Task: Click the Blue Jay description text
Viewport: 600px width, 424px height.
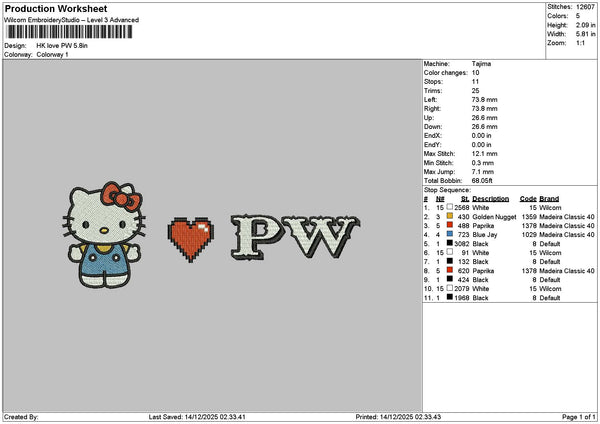Action: pos(484,235)
